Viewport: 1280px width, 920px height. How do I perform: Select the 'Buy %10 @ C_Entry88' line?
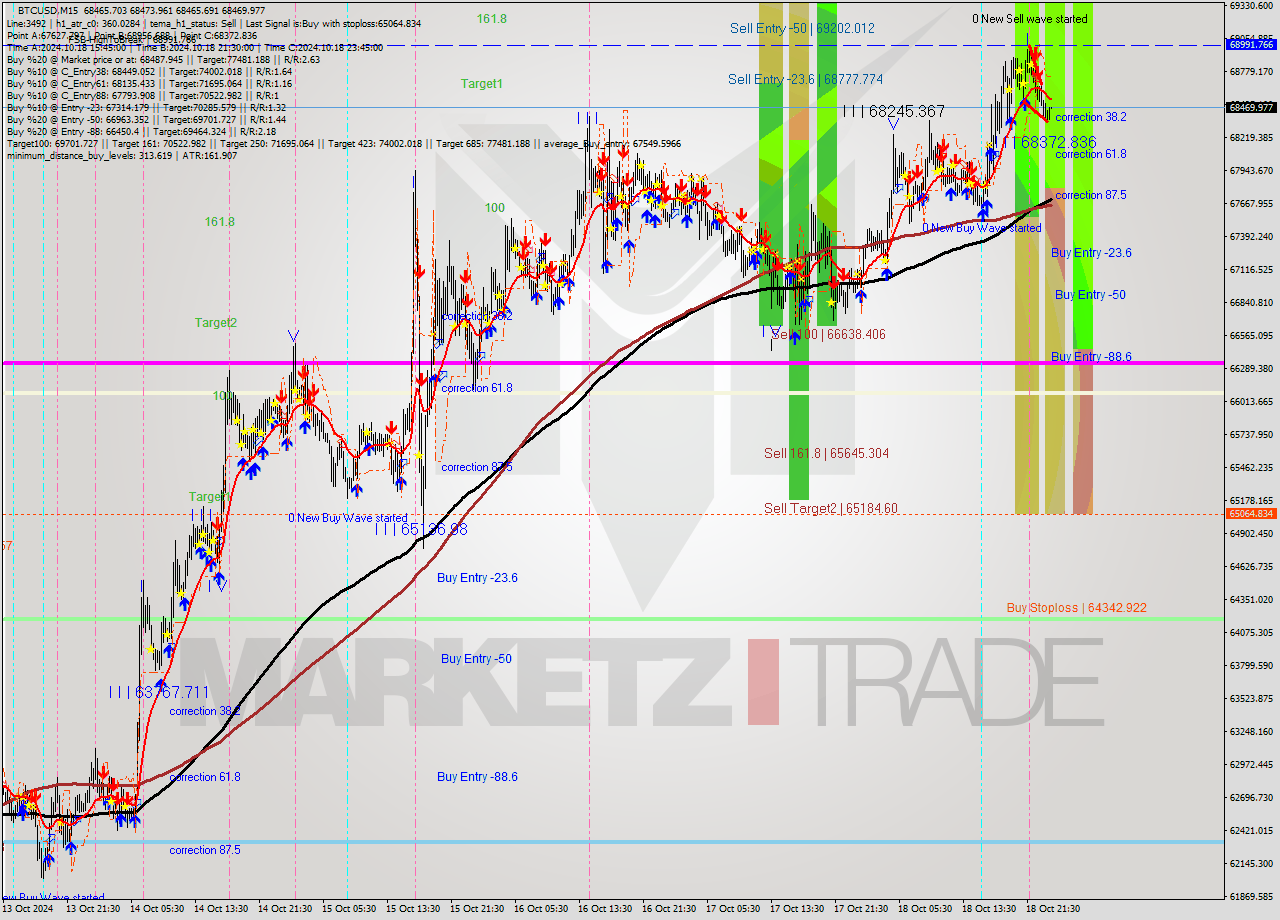(143, 96)
